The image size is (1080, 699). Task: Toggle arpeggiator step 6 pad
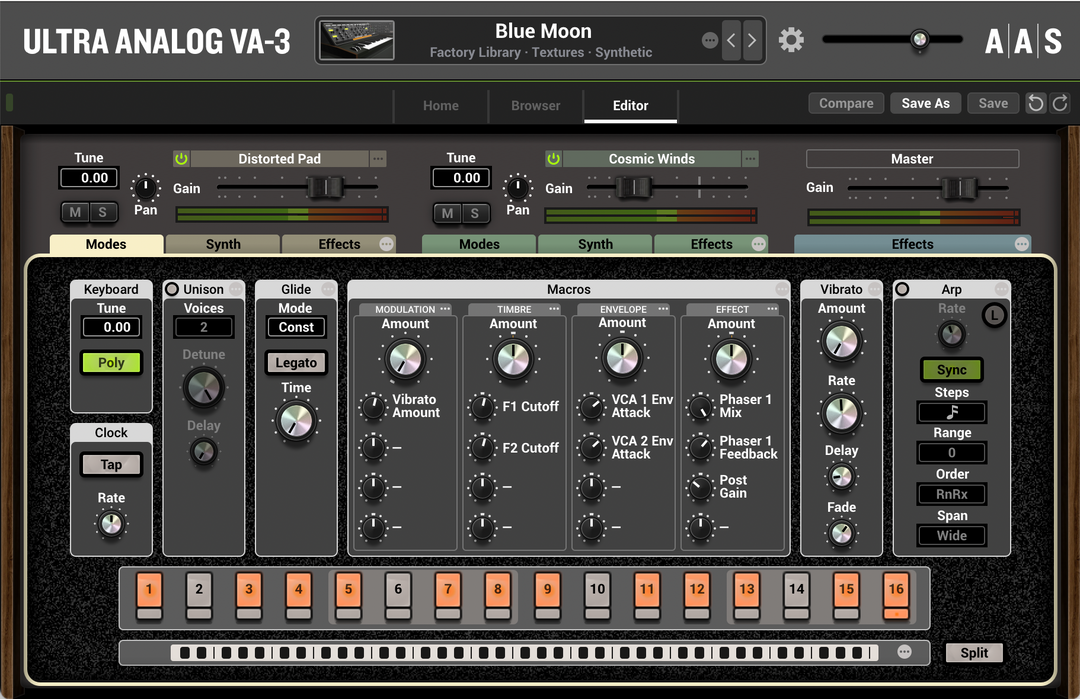pyautogui.click(x=398, y=589)
